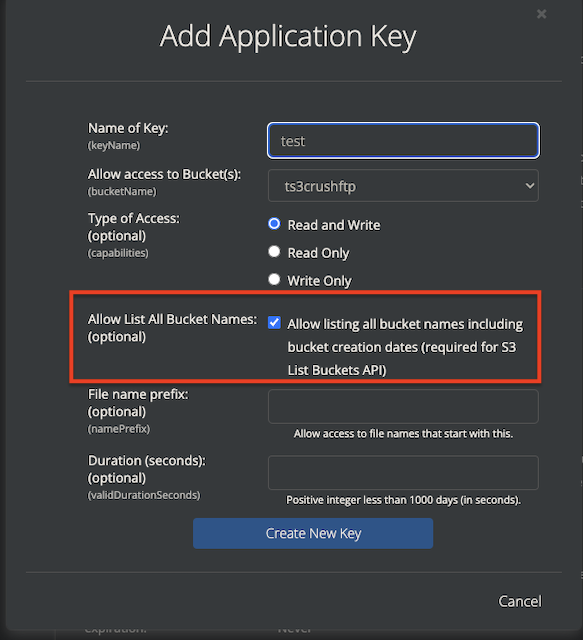Screen dimensions: 583x640
Task: Click the Duration seconds input field
Action: pos(403,473)
